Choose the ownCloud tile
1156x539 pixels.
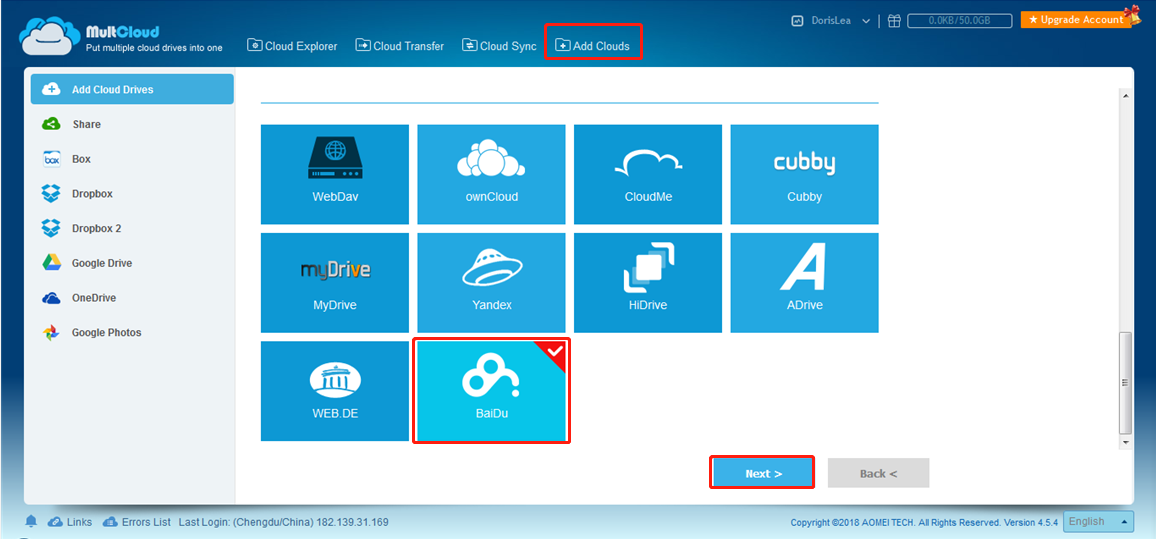coord(491,174)
